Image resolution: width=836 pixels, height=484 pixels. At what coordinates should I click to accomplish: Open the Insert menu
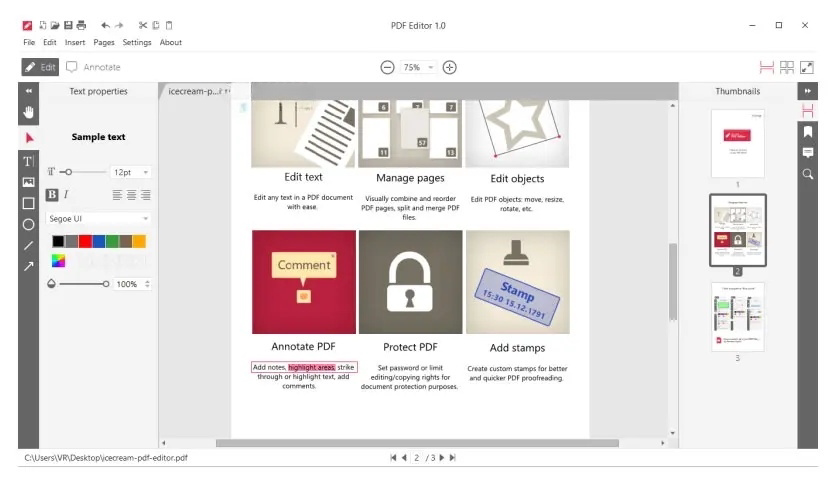75,42
